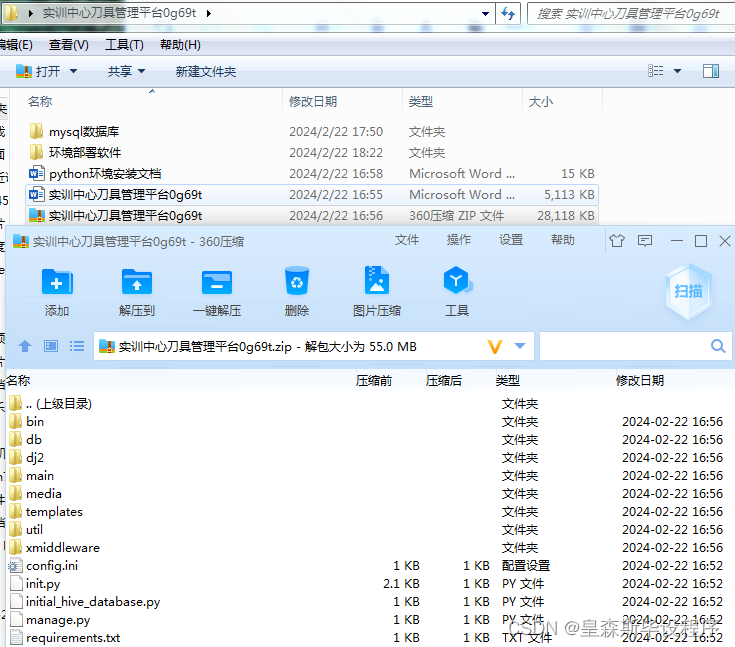The image size is (735, 647).
Task: Click the search magnifier icon in 360压缩
Action: 718,346
